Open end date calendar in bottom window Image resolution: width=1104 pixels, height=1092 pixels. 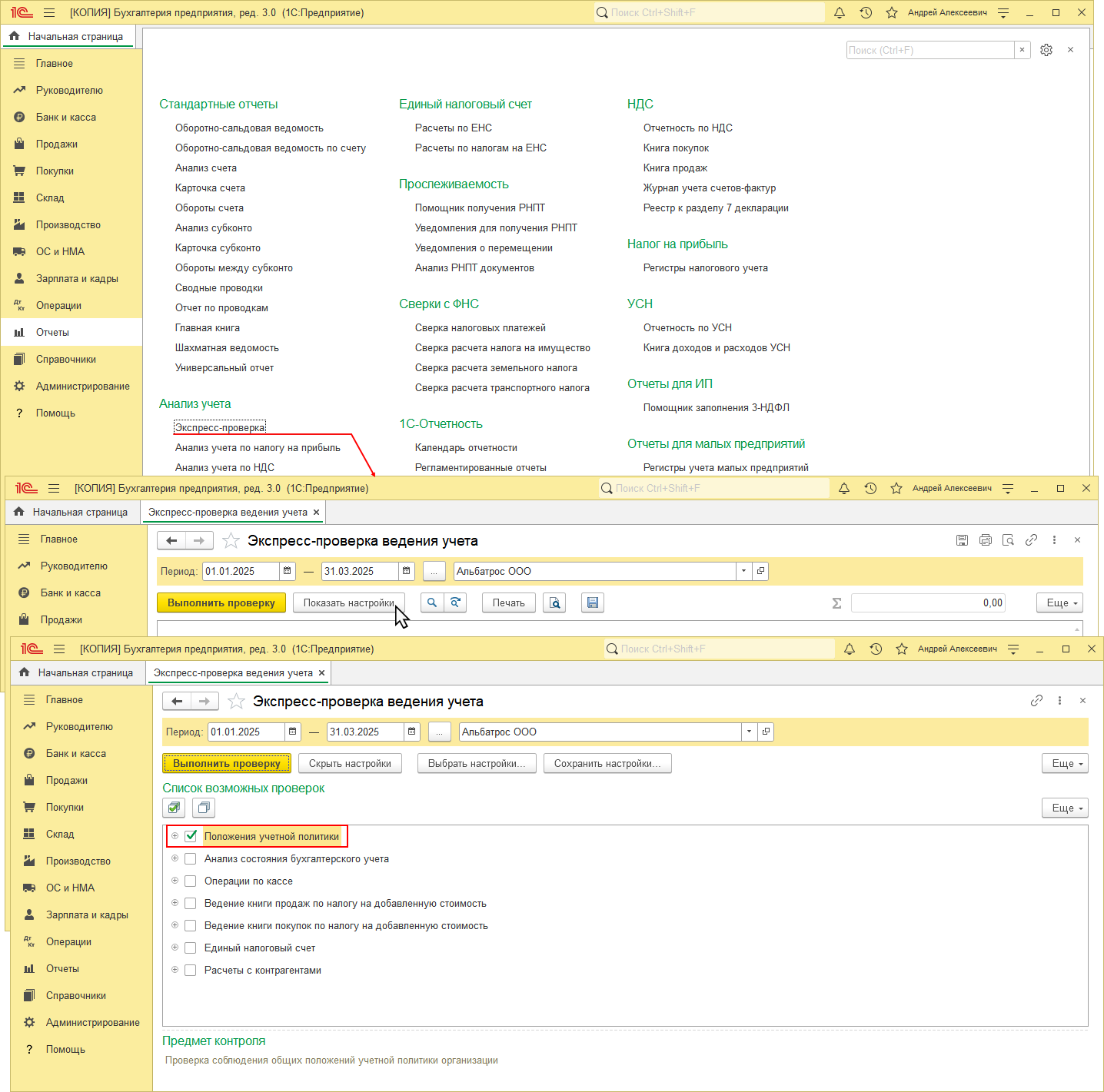(412, 732)
